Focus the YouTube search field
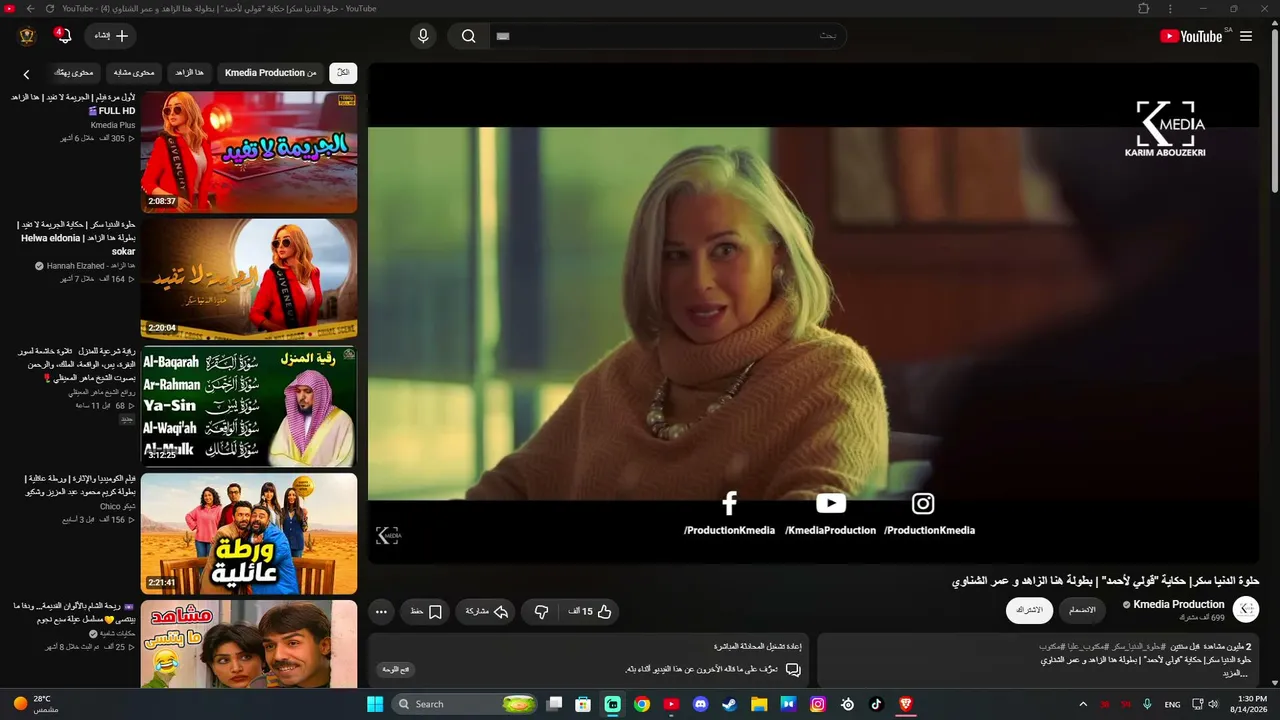Viewport: 1280px width, 720px height. coord(670,36)
